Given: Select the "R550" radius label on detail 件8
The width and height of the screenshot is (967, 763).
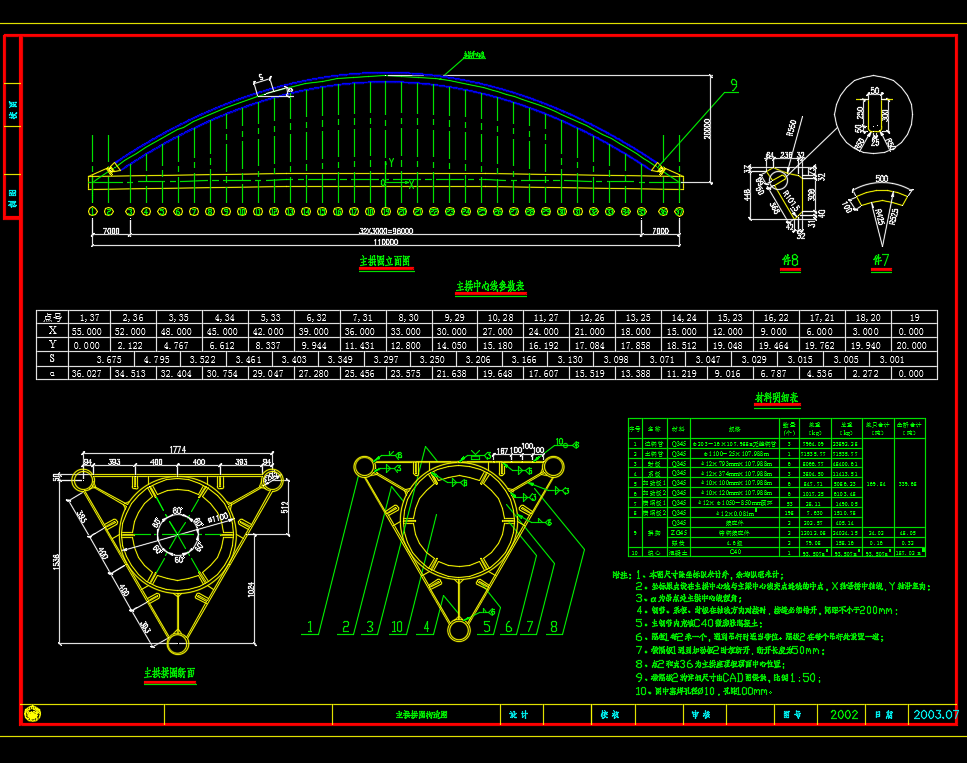Looking at the screenshot, I should [791, 128].
